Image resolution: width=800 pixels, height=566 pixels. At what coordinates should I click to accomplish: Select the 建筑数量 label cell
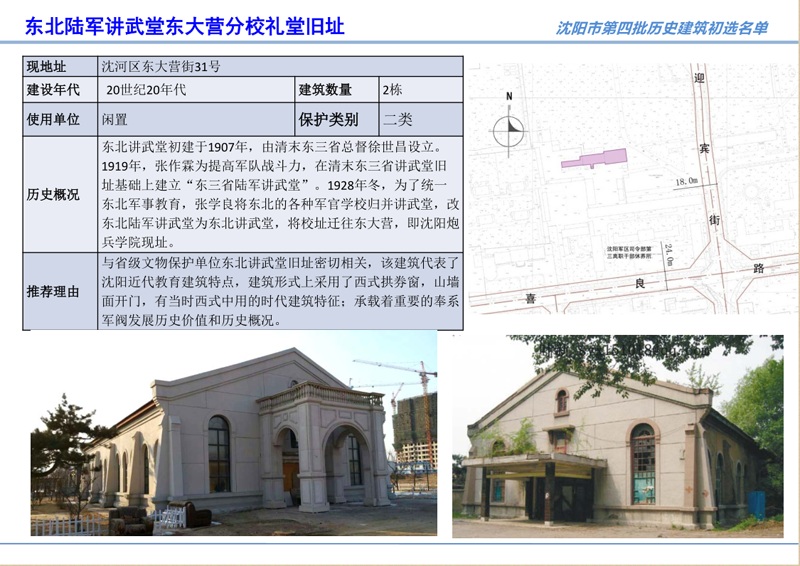coord(336,91)
